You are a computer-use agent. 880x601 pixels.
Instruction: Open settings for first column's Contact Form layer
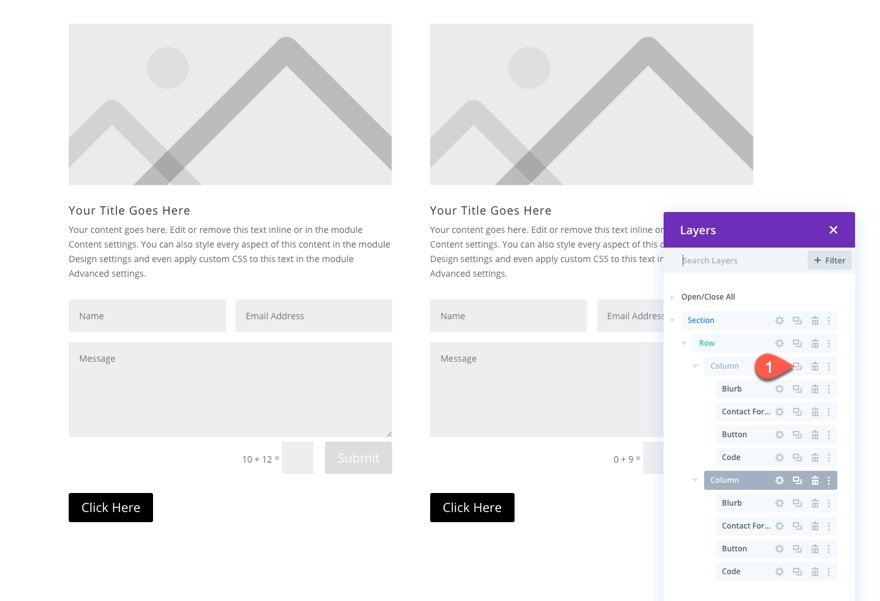[780, 412]
